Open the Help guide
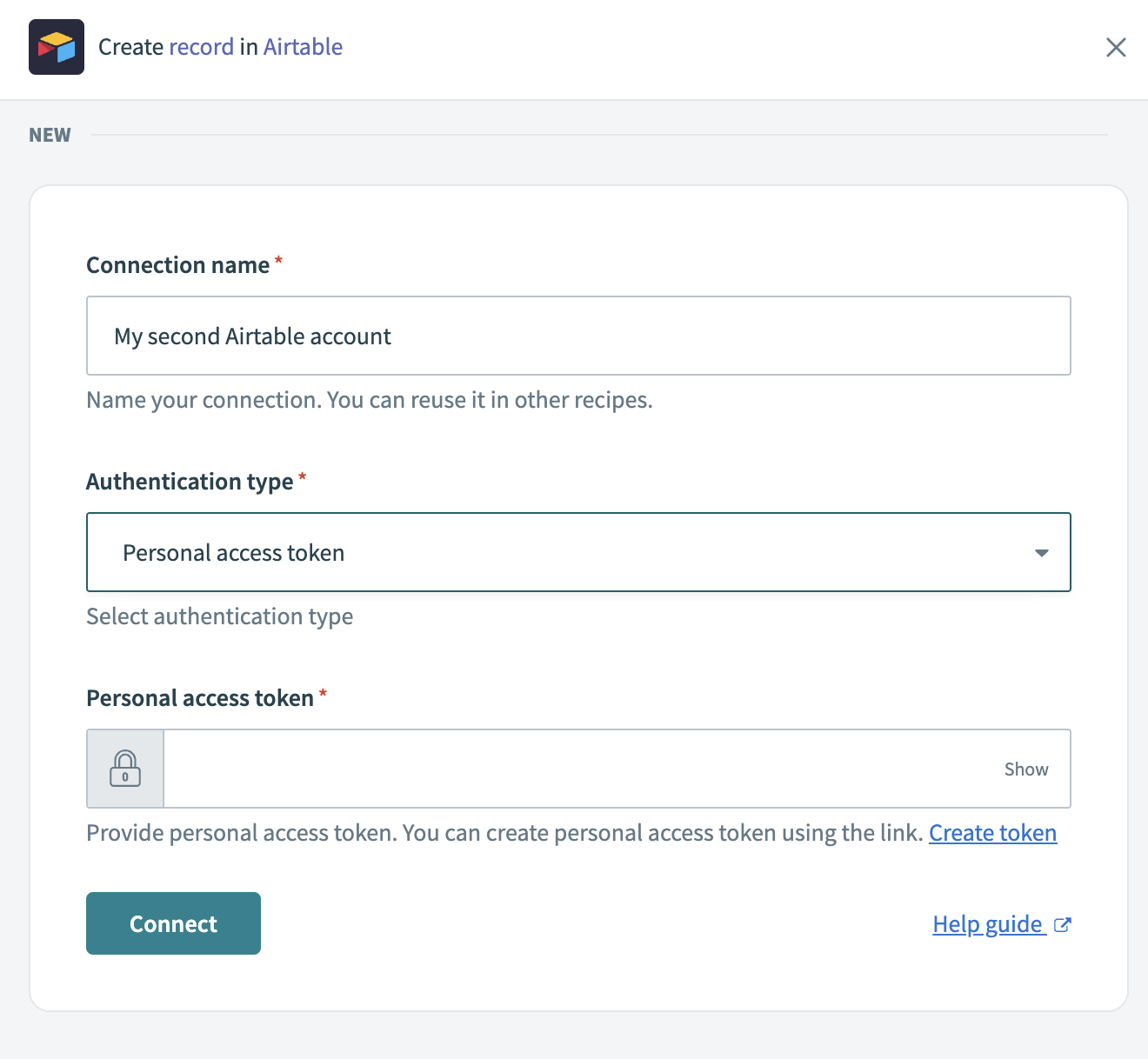The image size is (1148, 1059). (987, 924)
